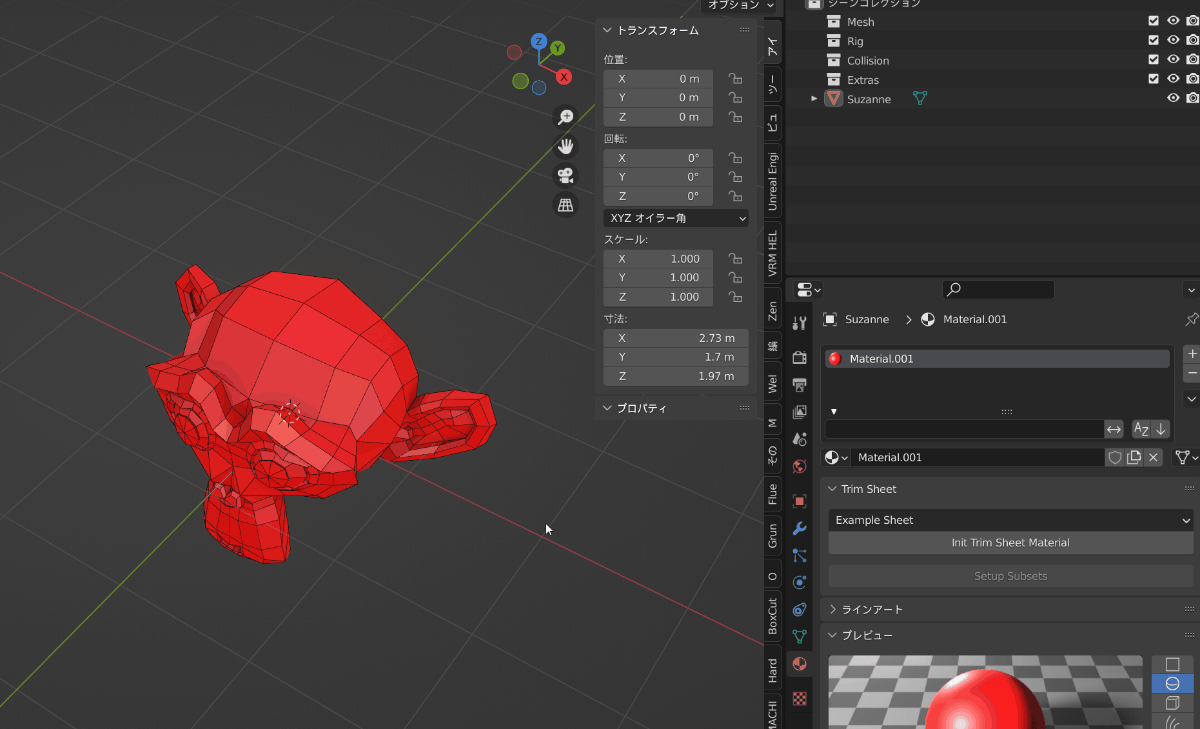Open the Output properties printer icon tab
Screen dimensions: 1200x729
[799, 384]
